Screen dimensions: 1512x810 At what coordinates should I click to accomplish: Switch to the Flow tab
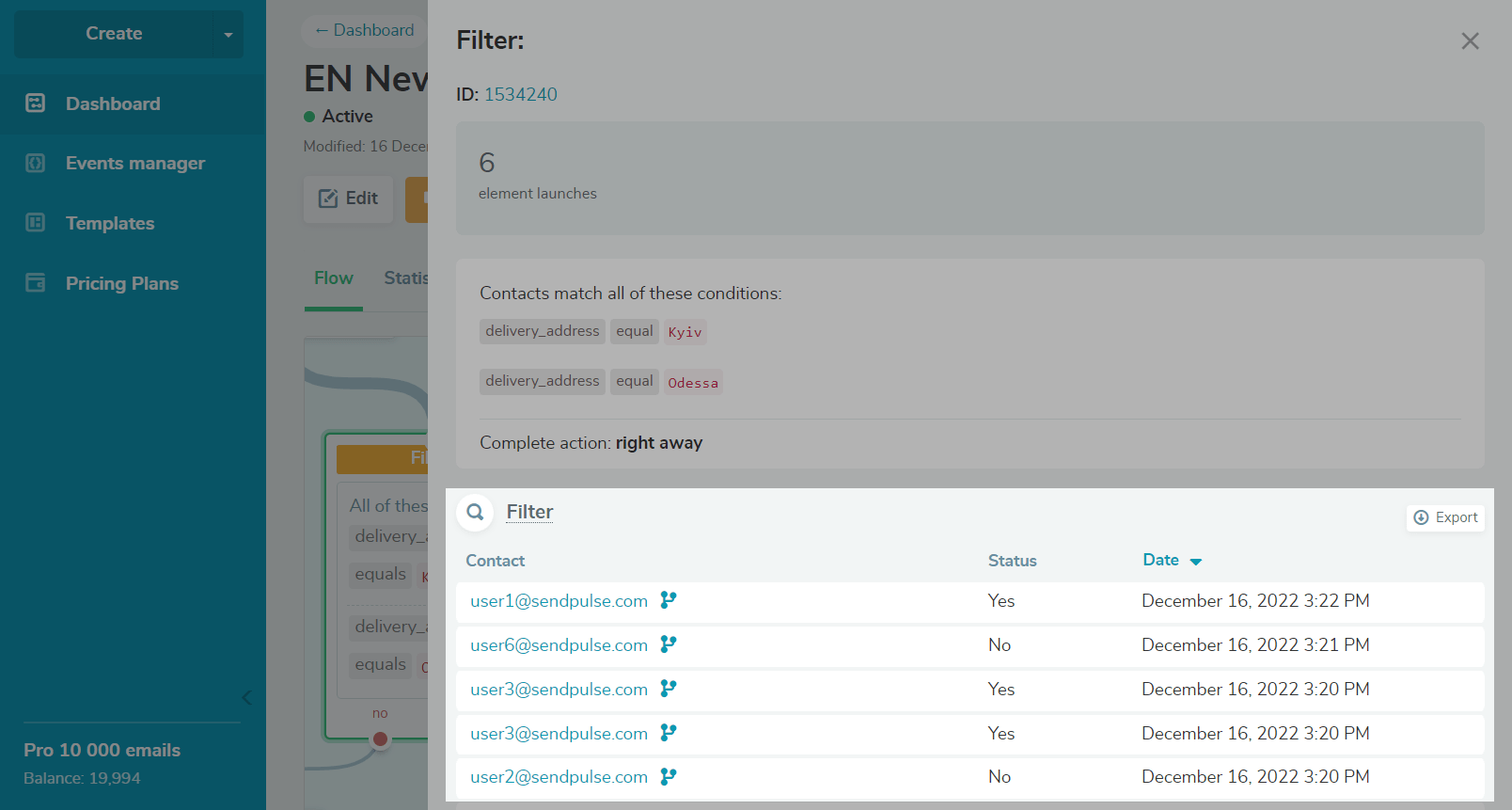(x=333, y=278)
